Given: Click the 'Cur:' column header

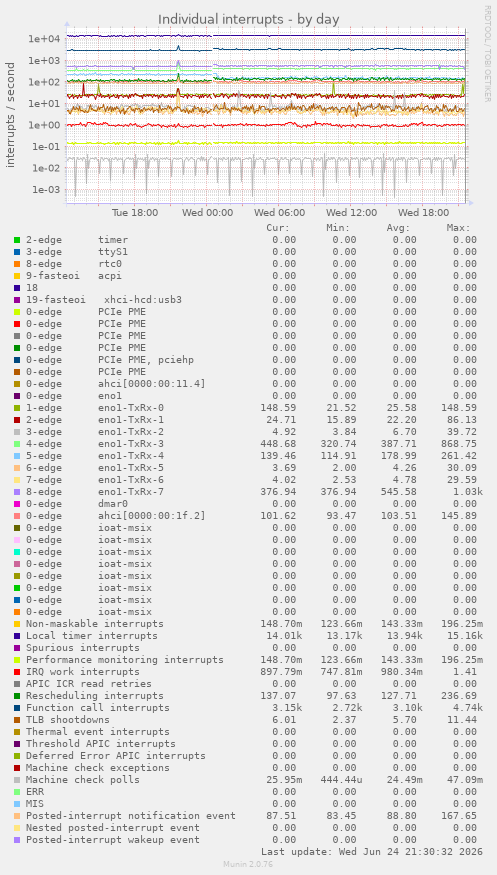Looking at the screenshot, I should 278,228.
